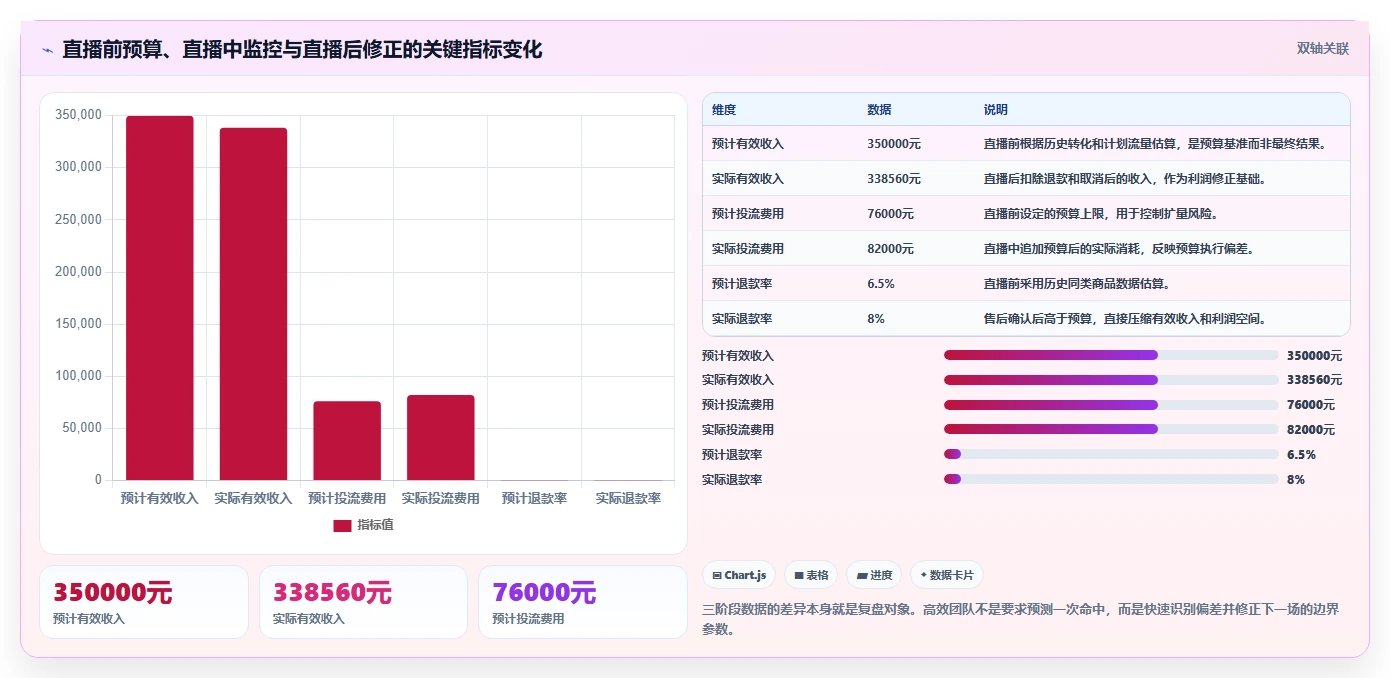
Task: Click the 实际退款率 progress bar
Action: click(x=1111, y=479)
